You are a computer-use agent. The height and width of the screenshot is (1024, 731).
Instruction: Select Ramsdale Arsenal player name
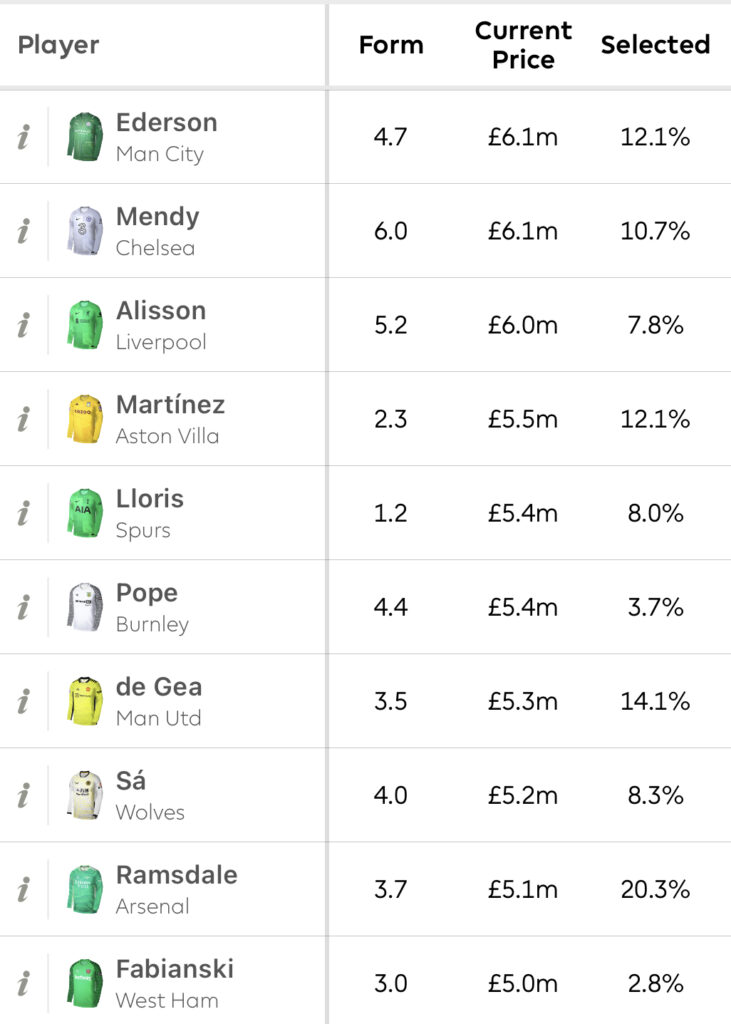click(x=176, y=889)
